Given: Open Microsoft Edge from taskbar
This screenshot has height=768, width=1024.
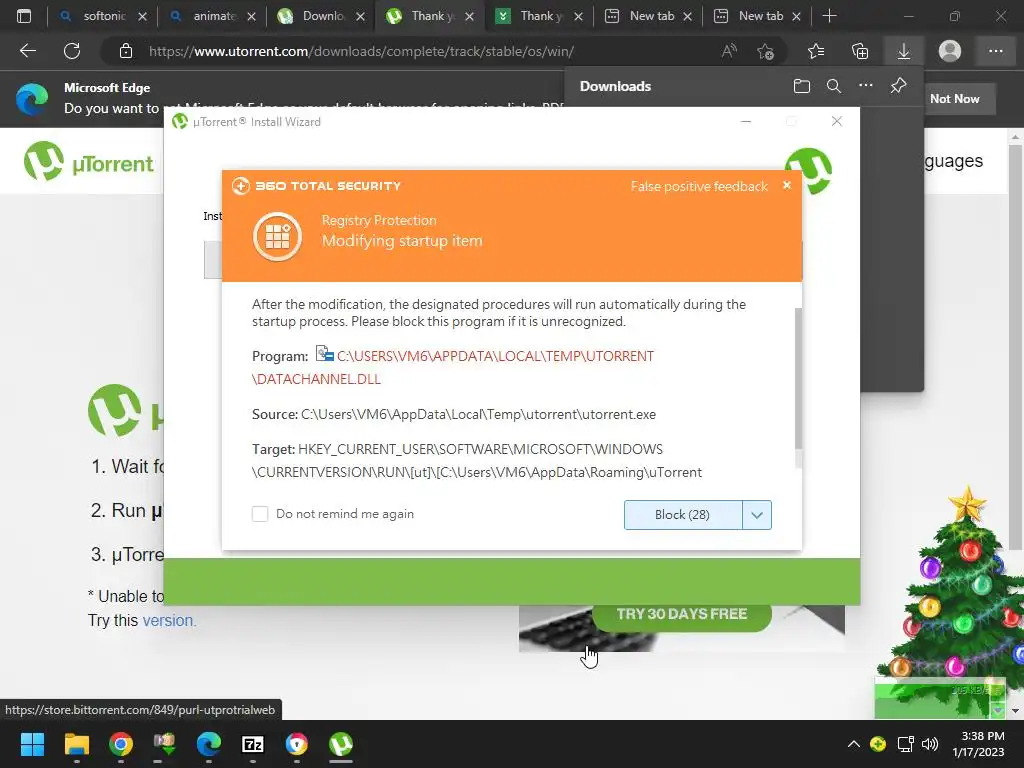Looking at the screenshot, I should [x=209, y=744].
